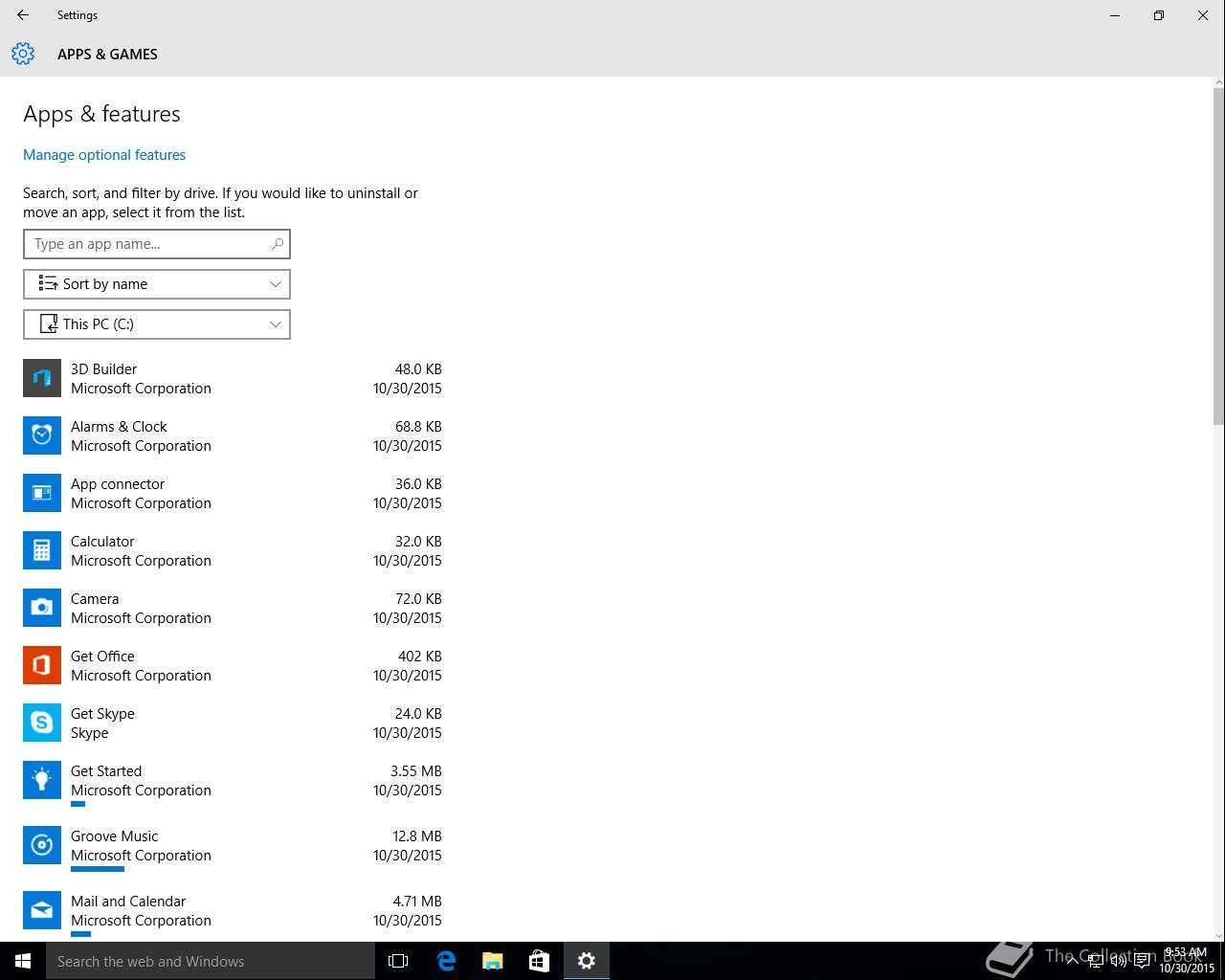Click the search magnifier in app name box
The image size is (1225, 980).
[x=278, y=244]
